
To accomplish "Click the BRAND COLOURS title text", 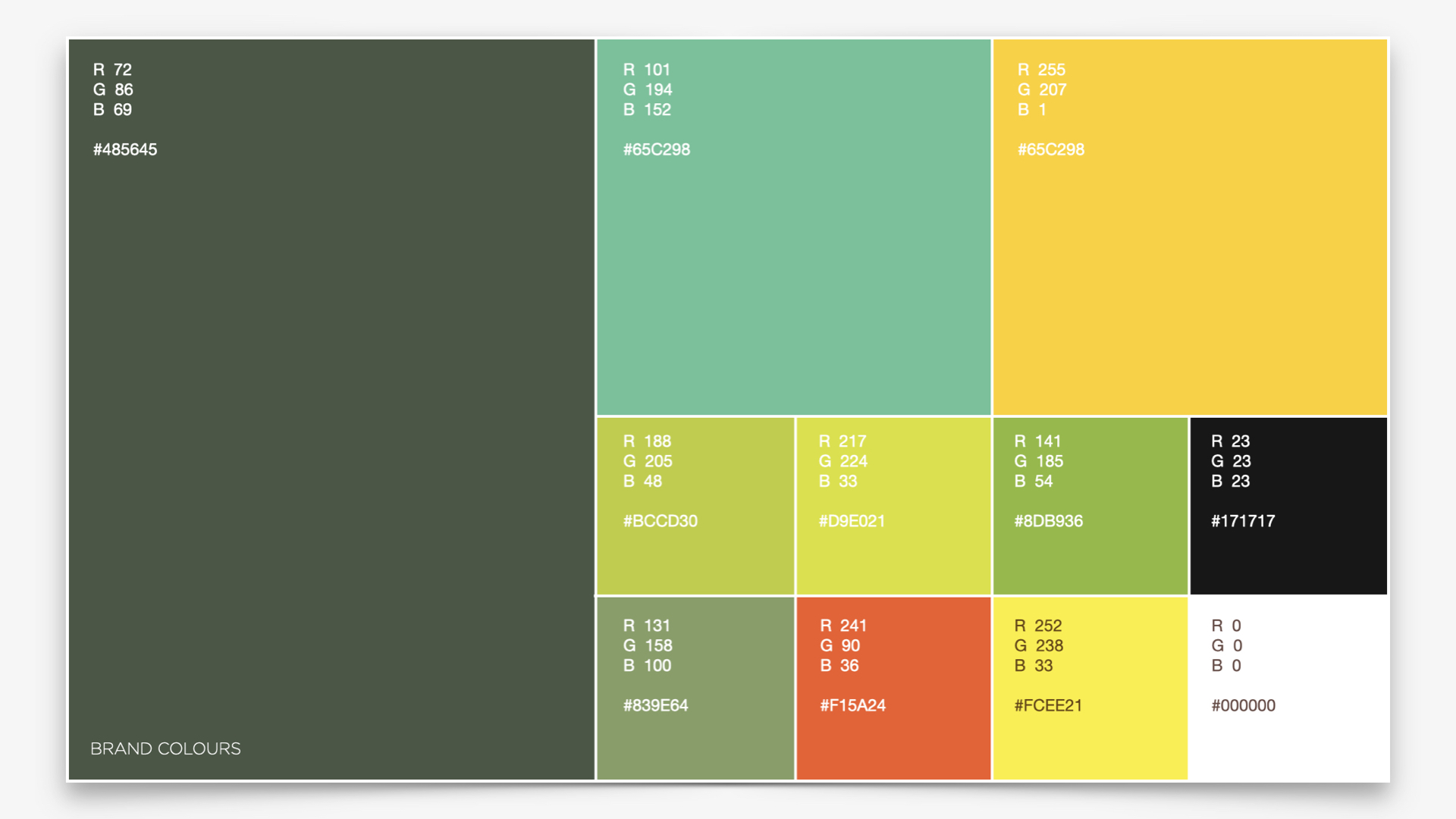I will (165, 748).
